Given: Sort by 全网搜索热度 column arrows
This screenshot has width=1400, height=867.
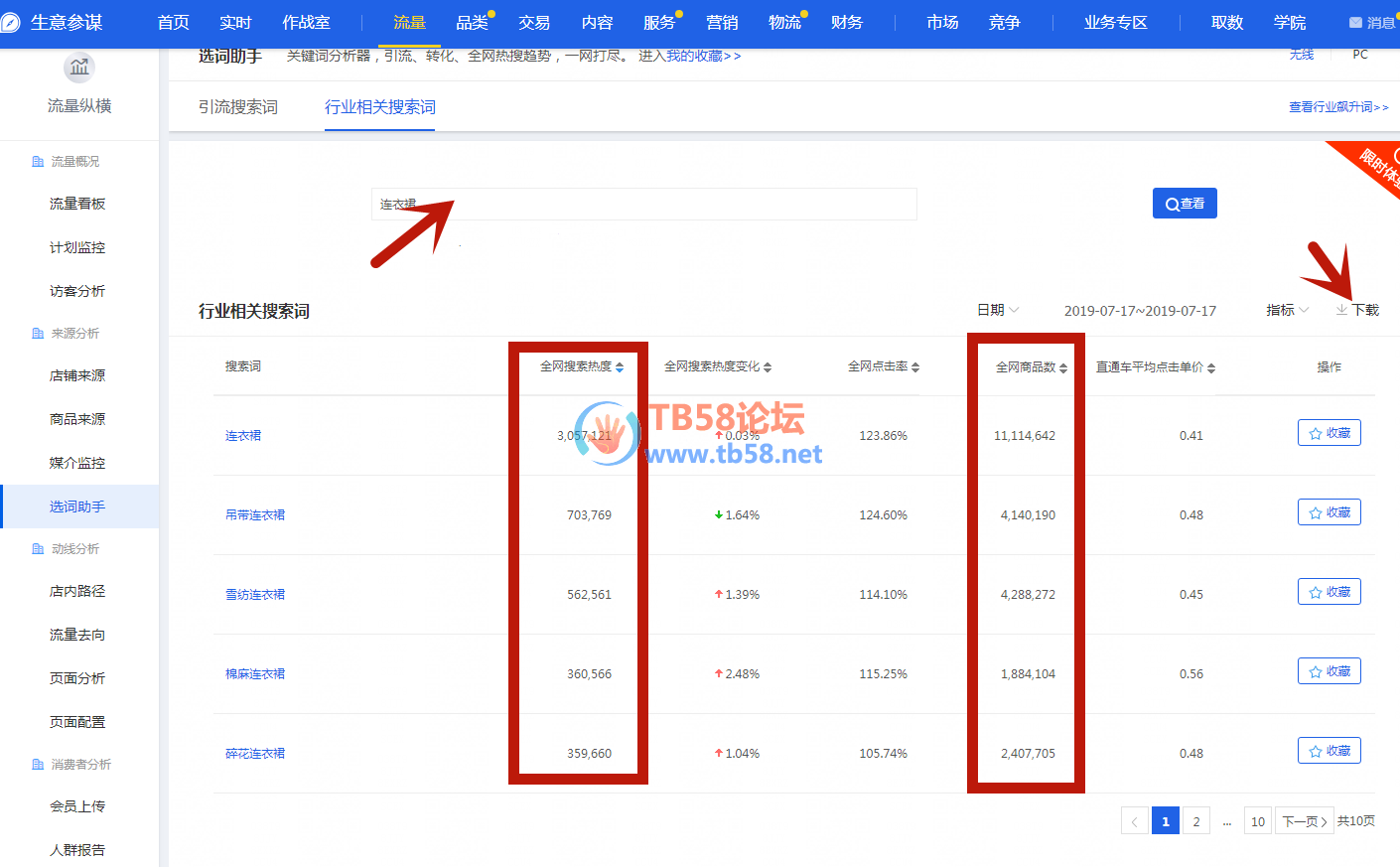Looking at the screenshot, I should pos(620,367).
